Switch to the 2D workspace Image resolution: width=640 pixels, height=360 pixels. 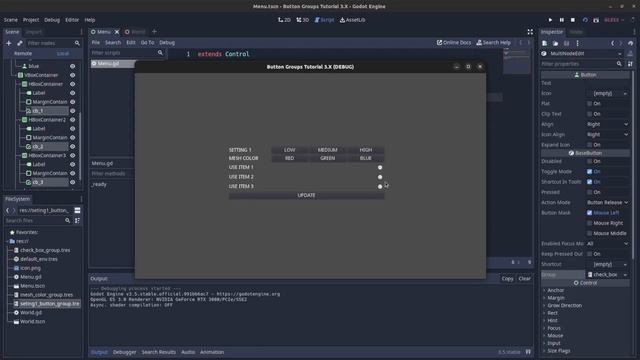pos(284,20)
